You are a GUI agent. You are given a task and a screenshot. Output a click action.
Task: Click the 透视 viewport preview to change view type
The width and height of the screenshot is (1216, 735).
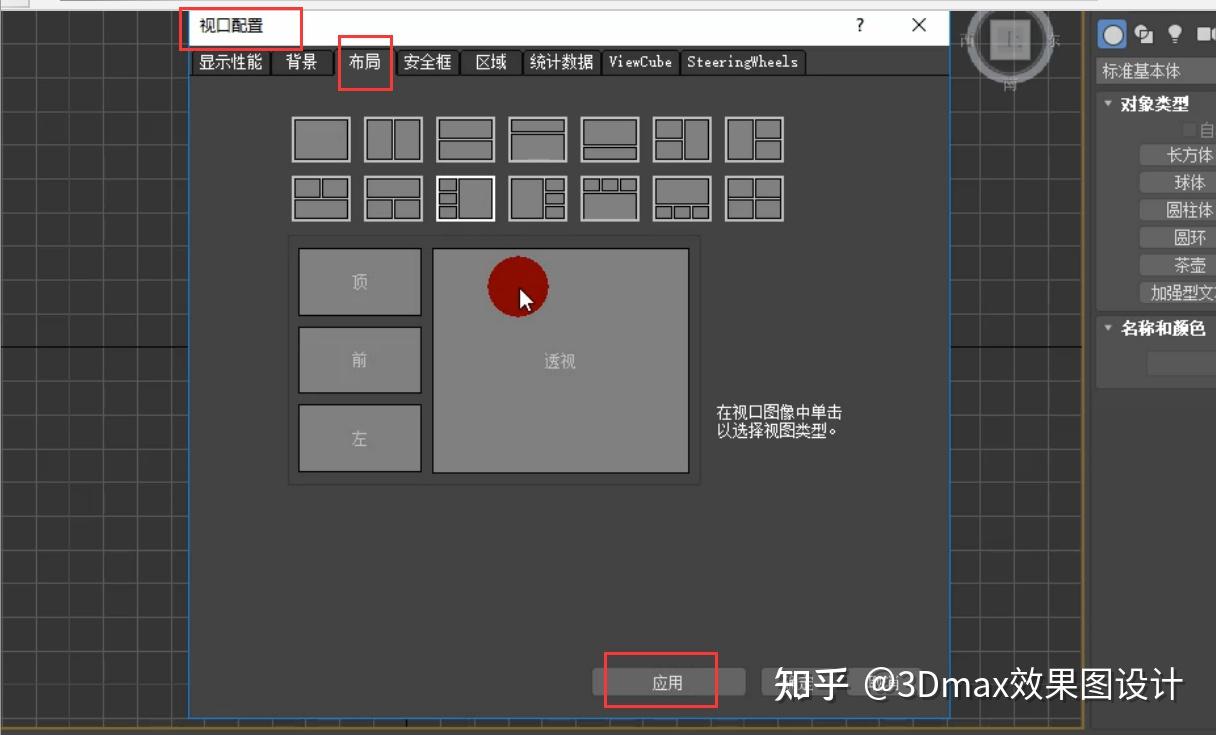(560, 360)
